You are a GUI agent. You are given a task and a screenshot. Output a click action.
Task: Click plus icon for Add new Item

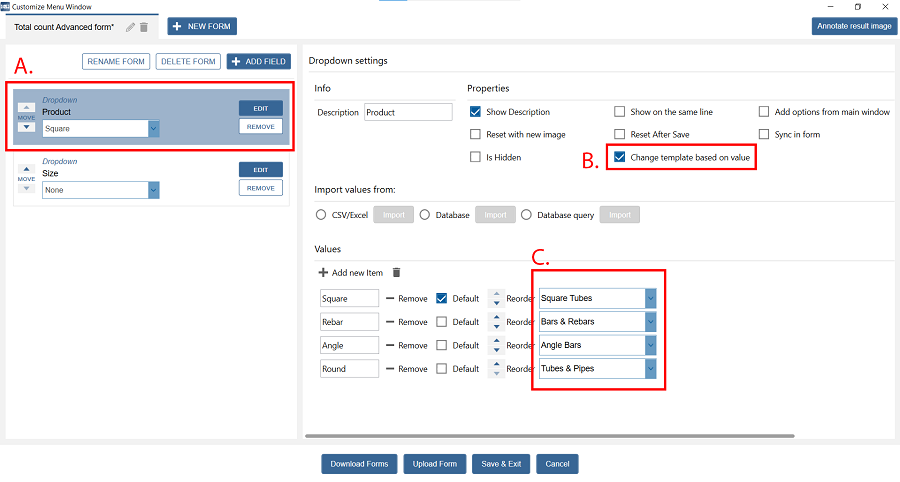click(x=323, y=272)
